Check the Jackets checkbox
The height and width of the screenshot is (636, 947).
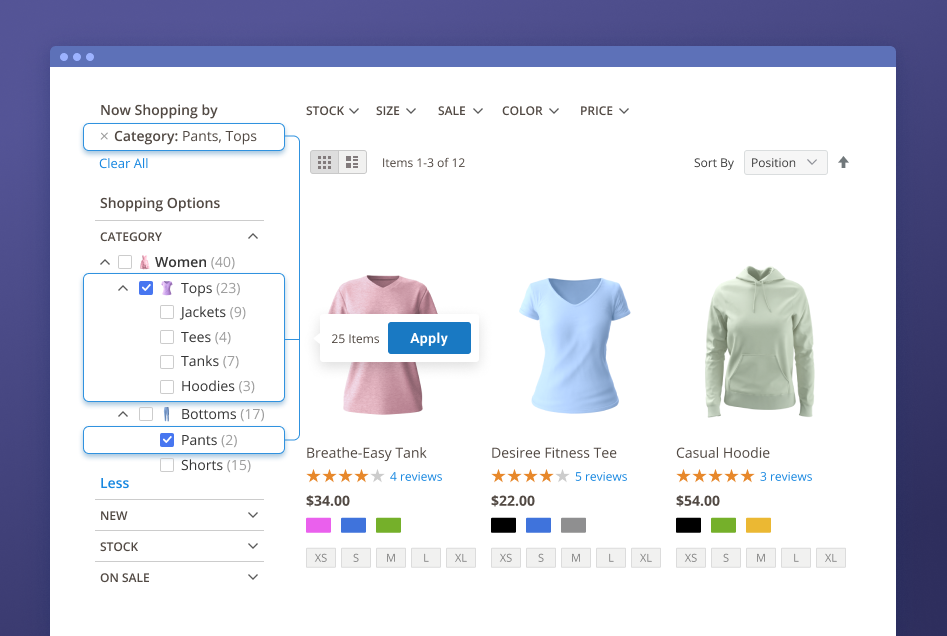tap(167, 312)
